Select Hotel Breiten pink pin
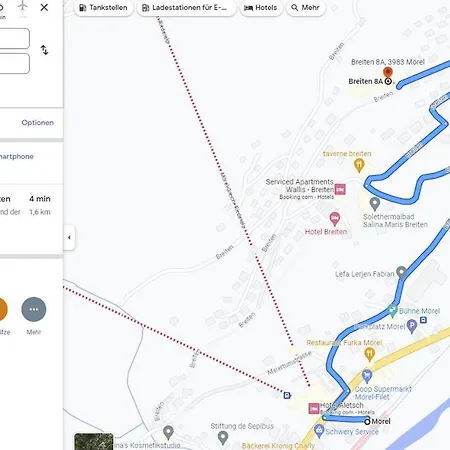The image size is (450, 450). [335, 219]
